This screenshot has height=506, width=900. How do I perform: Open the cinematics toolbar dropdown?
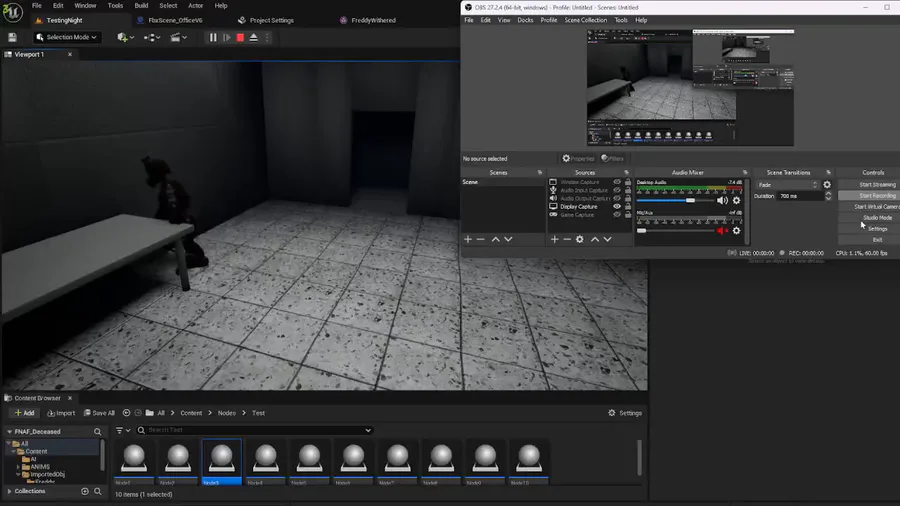(x=179, y=37)
